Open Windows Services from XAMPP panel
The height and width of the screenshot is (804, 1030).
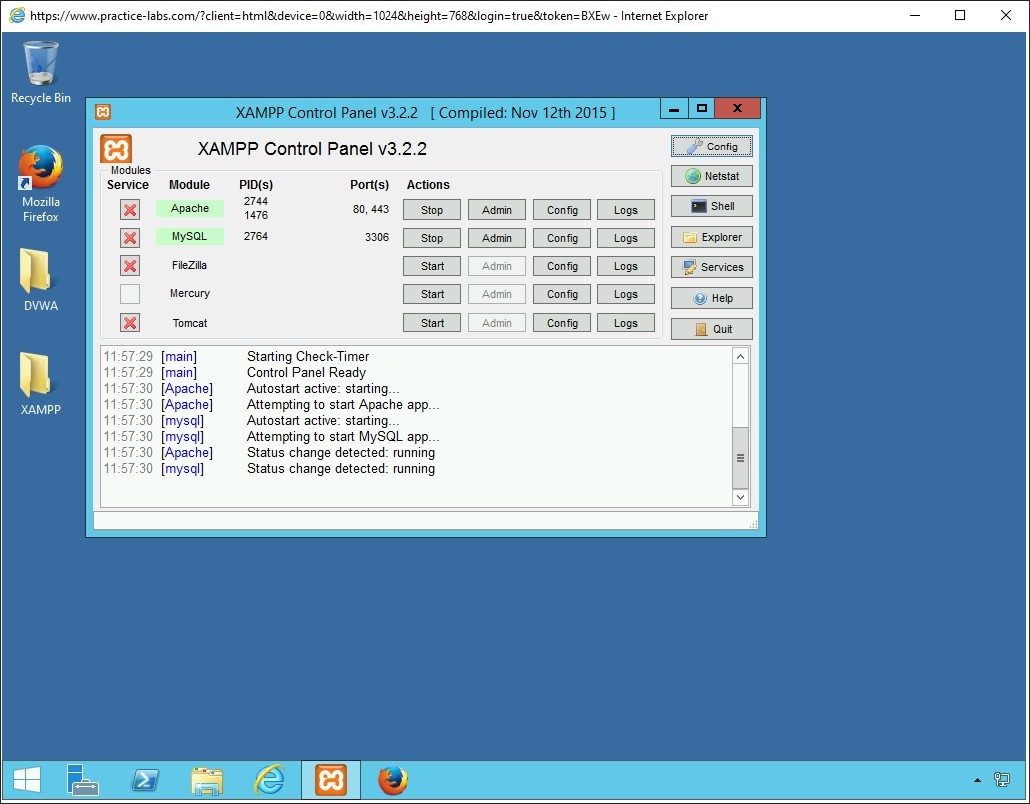[x=711, y=267]
